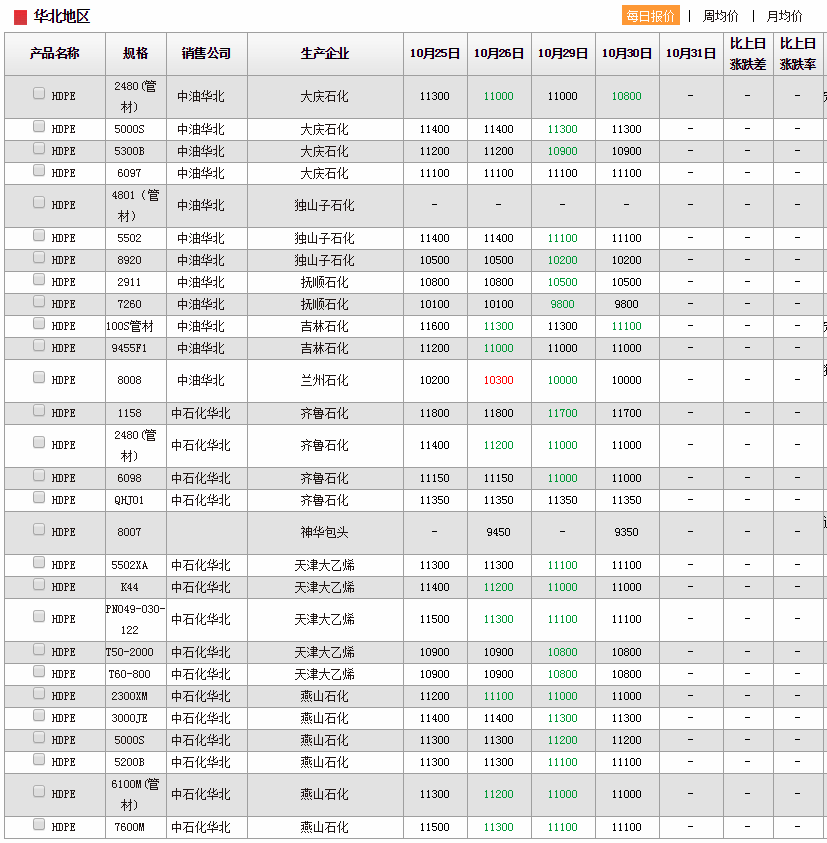
Task: Tick the HDPE 5502 独山子石化 checkbox
Action: pyautogui.click(x=39, y=235)
